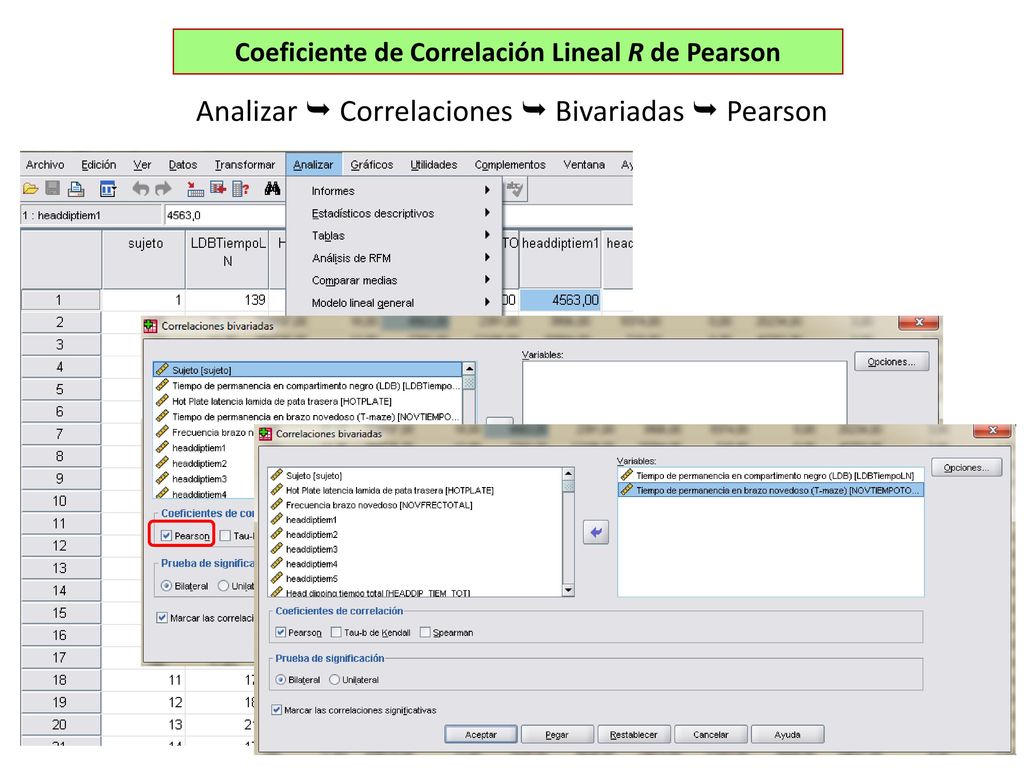
Task: Click the front Correlaciones bivariadas title icon
Action: click(x=265, y=434)
